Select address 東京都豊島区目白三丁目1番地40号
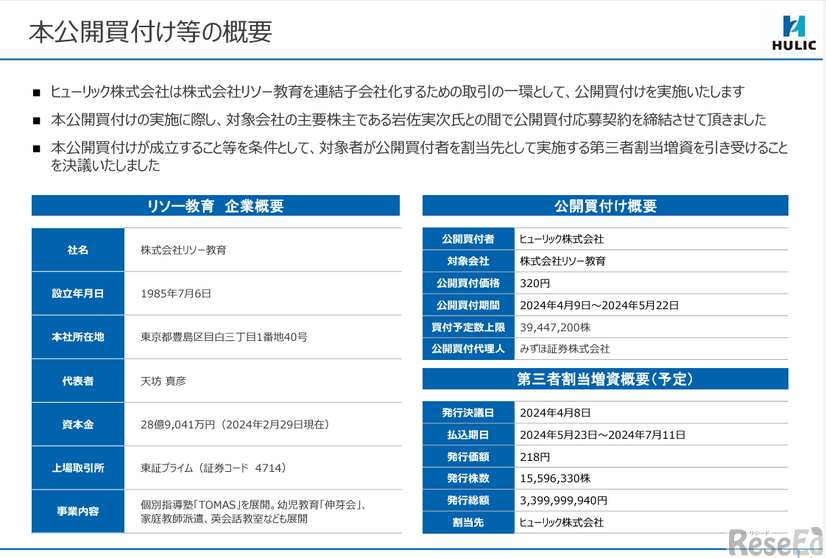The height and width of the screenshot is (558, 826). (224, 337)
